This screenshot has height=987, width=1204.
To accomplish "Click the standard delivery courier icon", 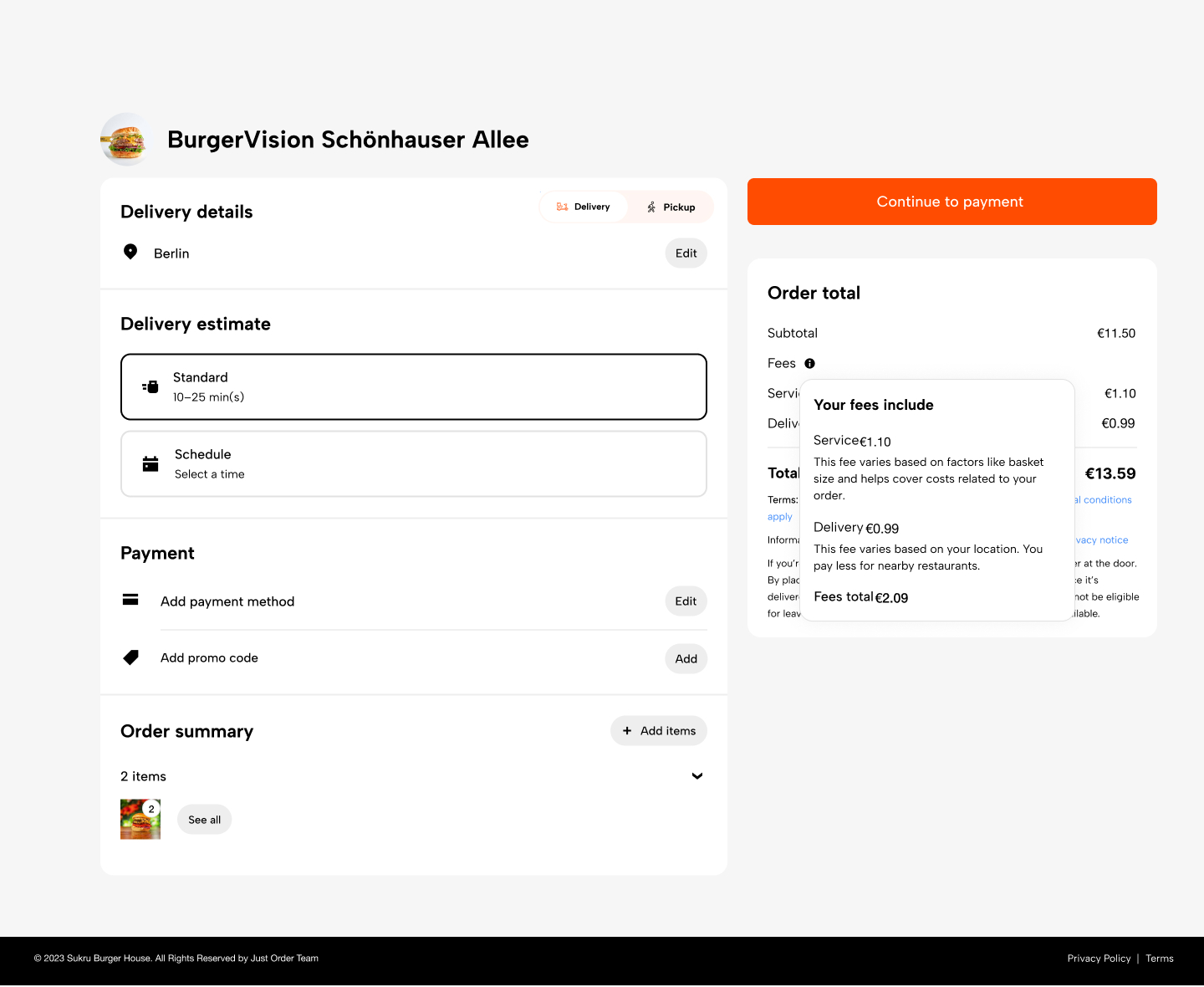I will coord(150,386).
